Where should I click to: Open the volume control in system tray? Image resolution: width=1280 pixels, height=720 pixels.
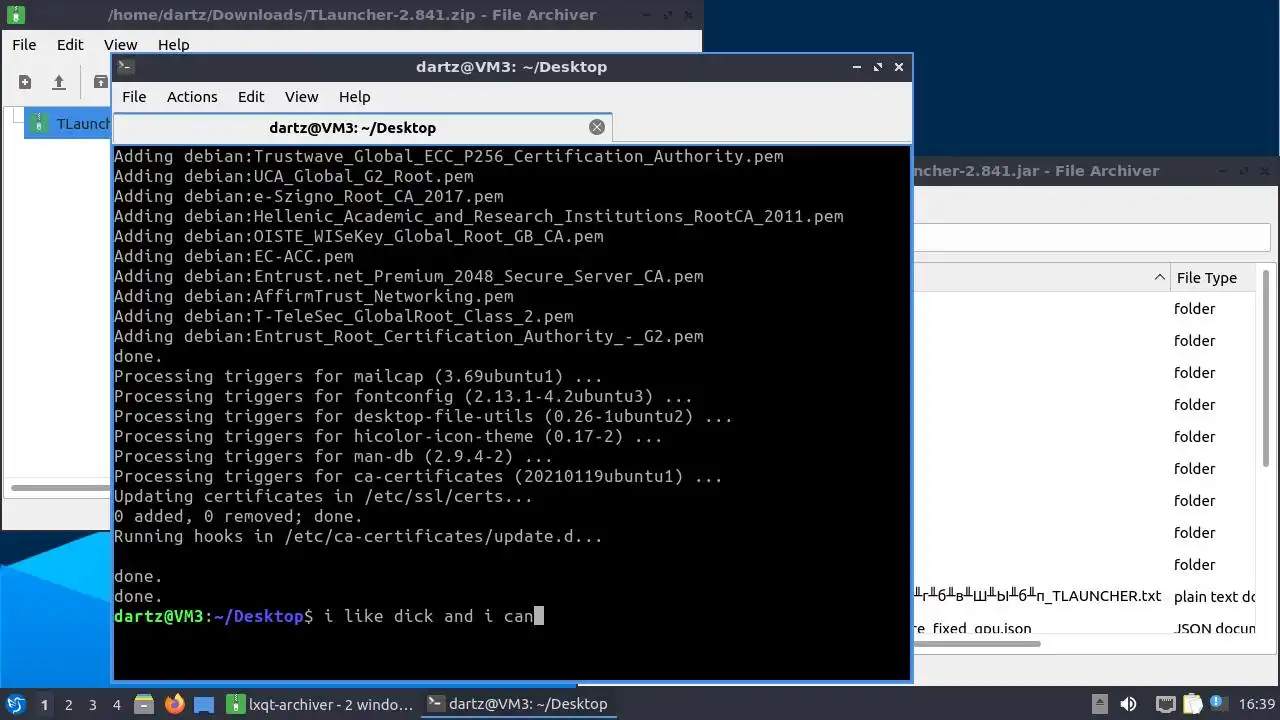1128,704
